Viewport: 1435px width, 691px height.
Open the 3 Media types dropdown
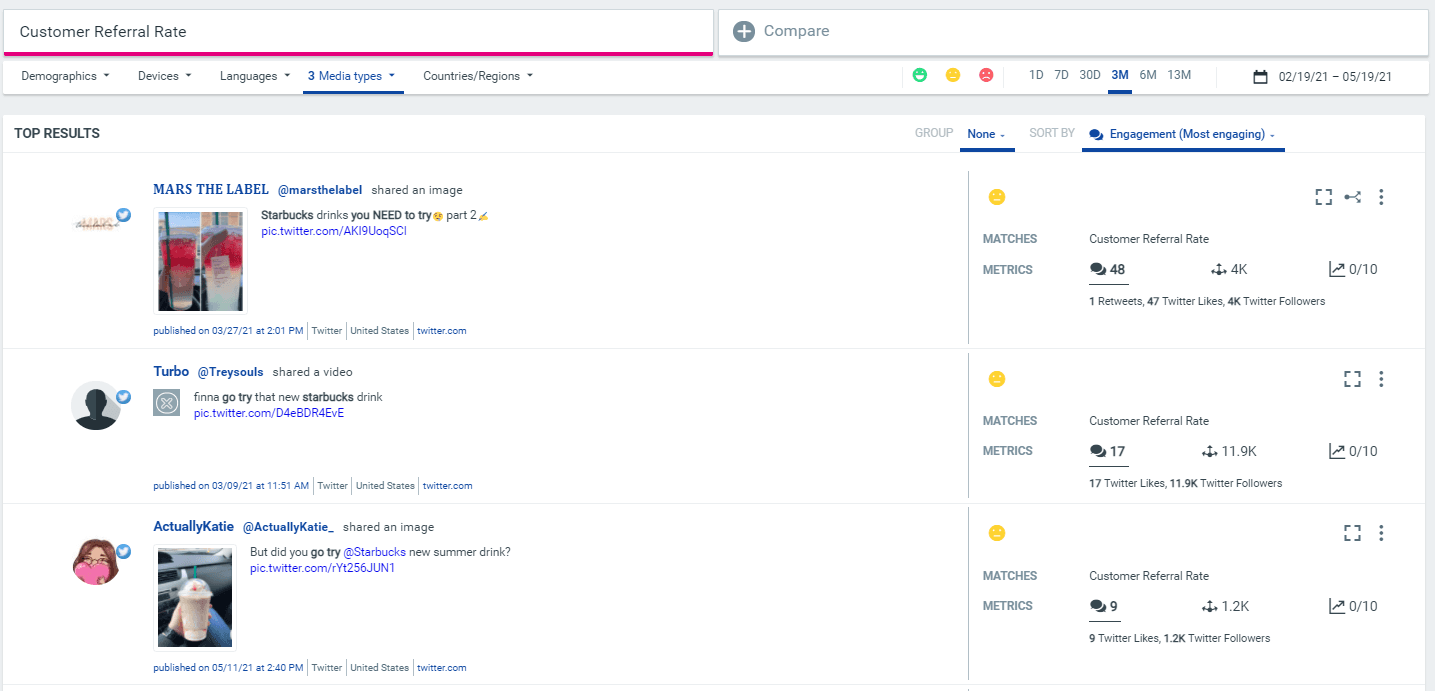click(352, 75)
